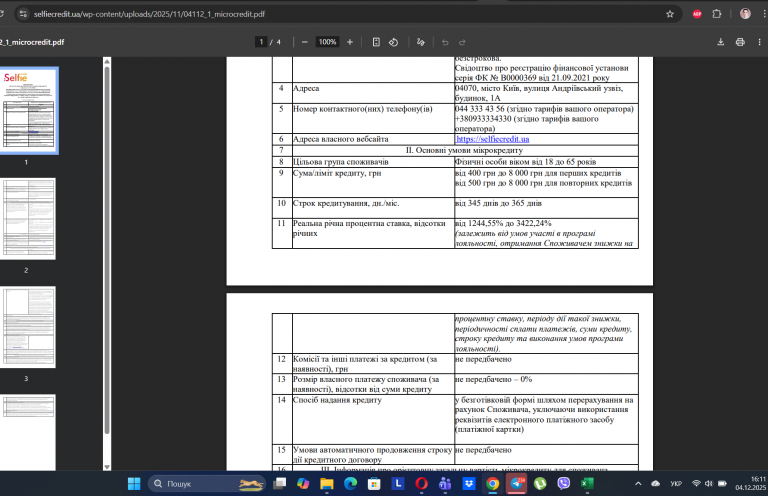The height and width of the screenshot is (496, 768).
Task: Open the https://selfiecredit.ua link
Action: tap(492, 139)
